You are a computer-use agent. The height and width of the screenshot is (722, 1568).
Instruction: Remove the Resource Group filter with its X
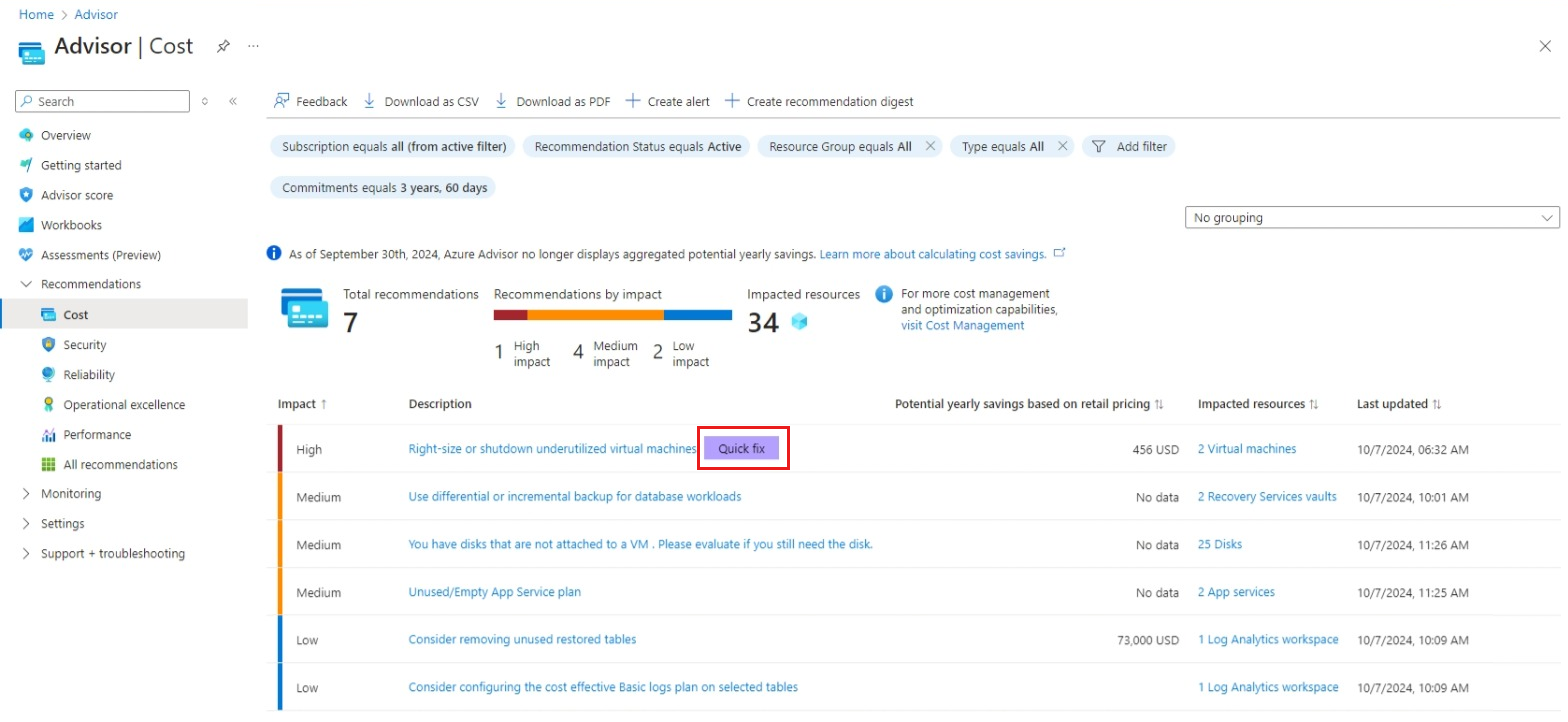[930, 146]
